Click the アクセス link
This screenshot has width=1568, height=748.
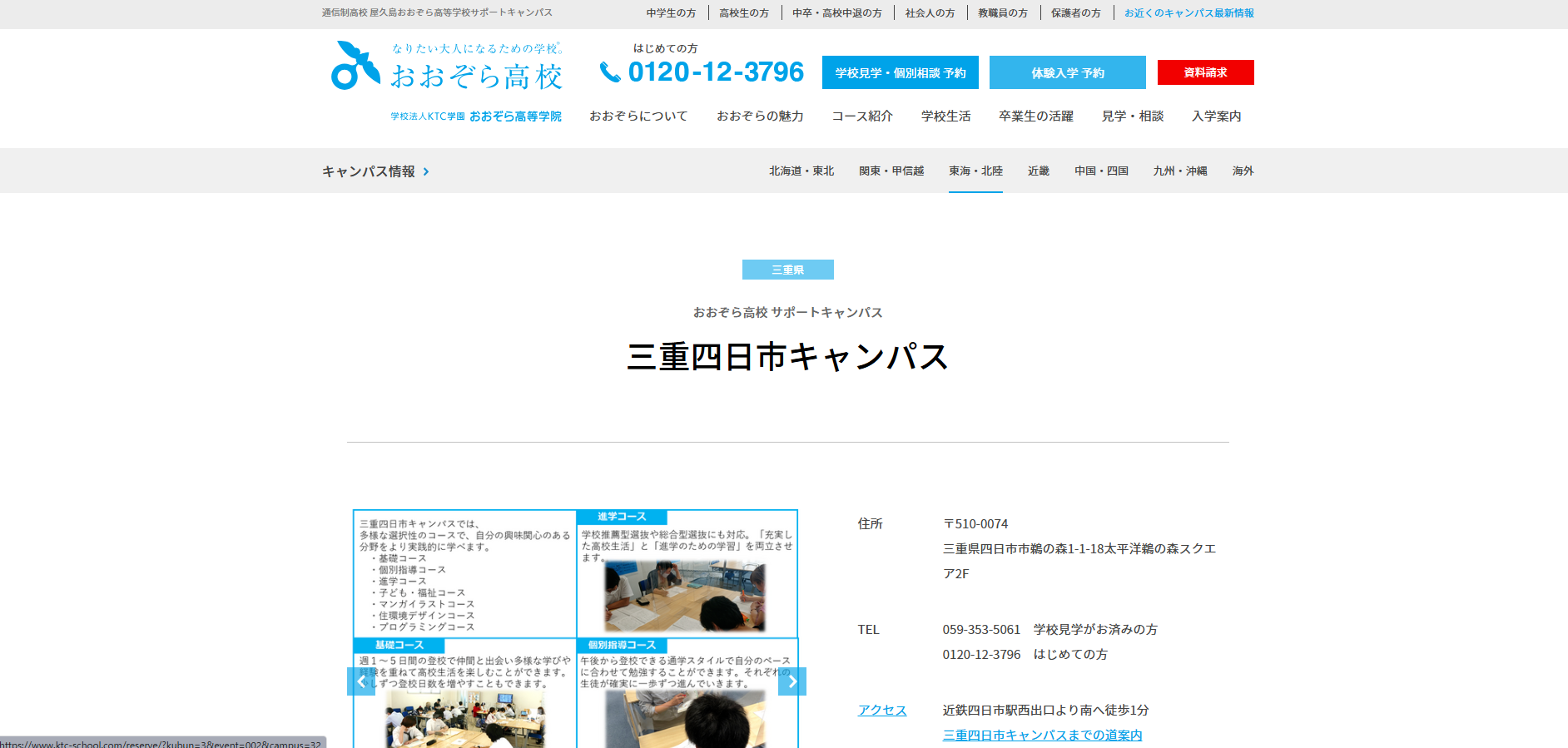pos(882,710)
